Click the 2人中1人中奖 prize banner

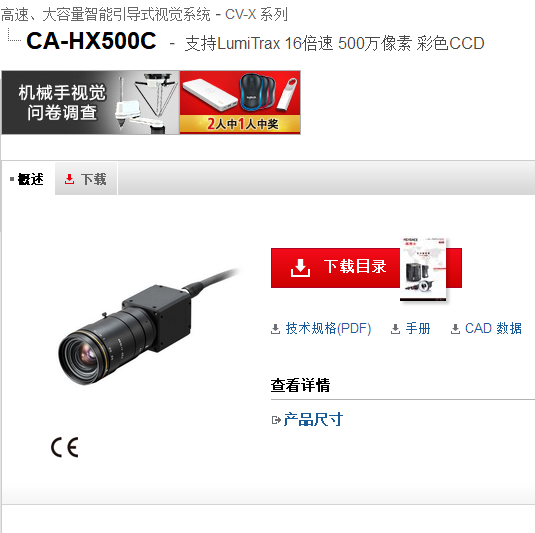(x=240, y=102)
